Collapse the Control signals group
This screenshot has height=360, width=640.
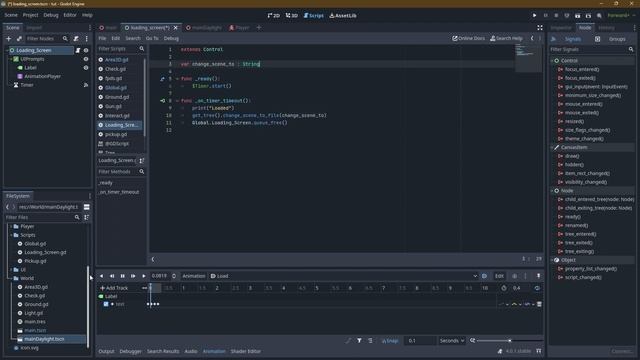(552, 60)
